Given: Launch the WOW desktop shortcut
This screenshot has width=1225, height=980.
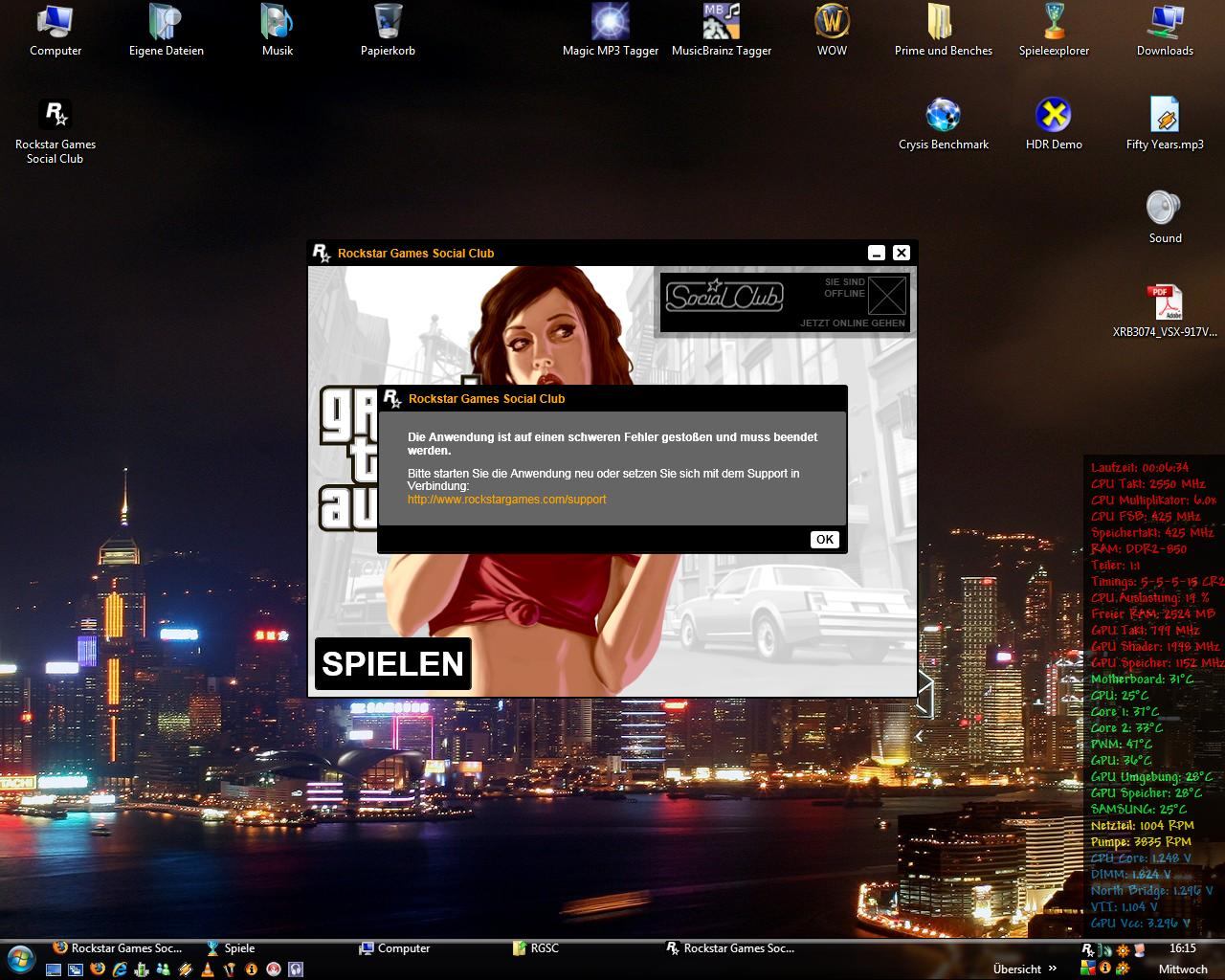Looking at the screenshot, I should [832, 31].
